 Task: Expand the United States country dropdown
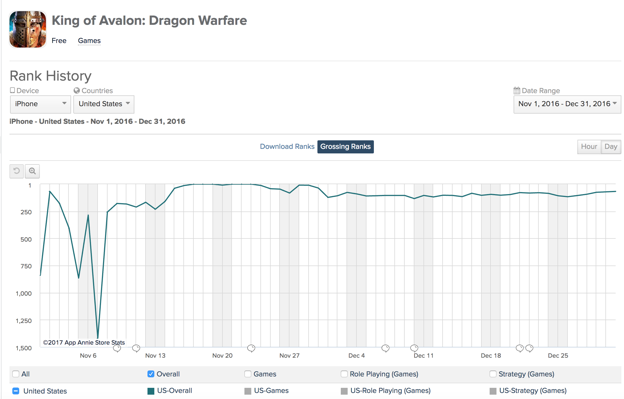[104, 104]
